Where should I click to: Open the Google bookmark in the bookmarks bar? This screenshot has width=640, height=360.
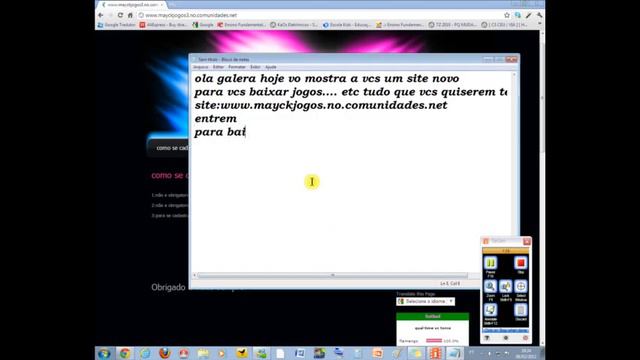tap(203, 25)
